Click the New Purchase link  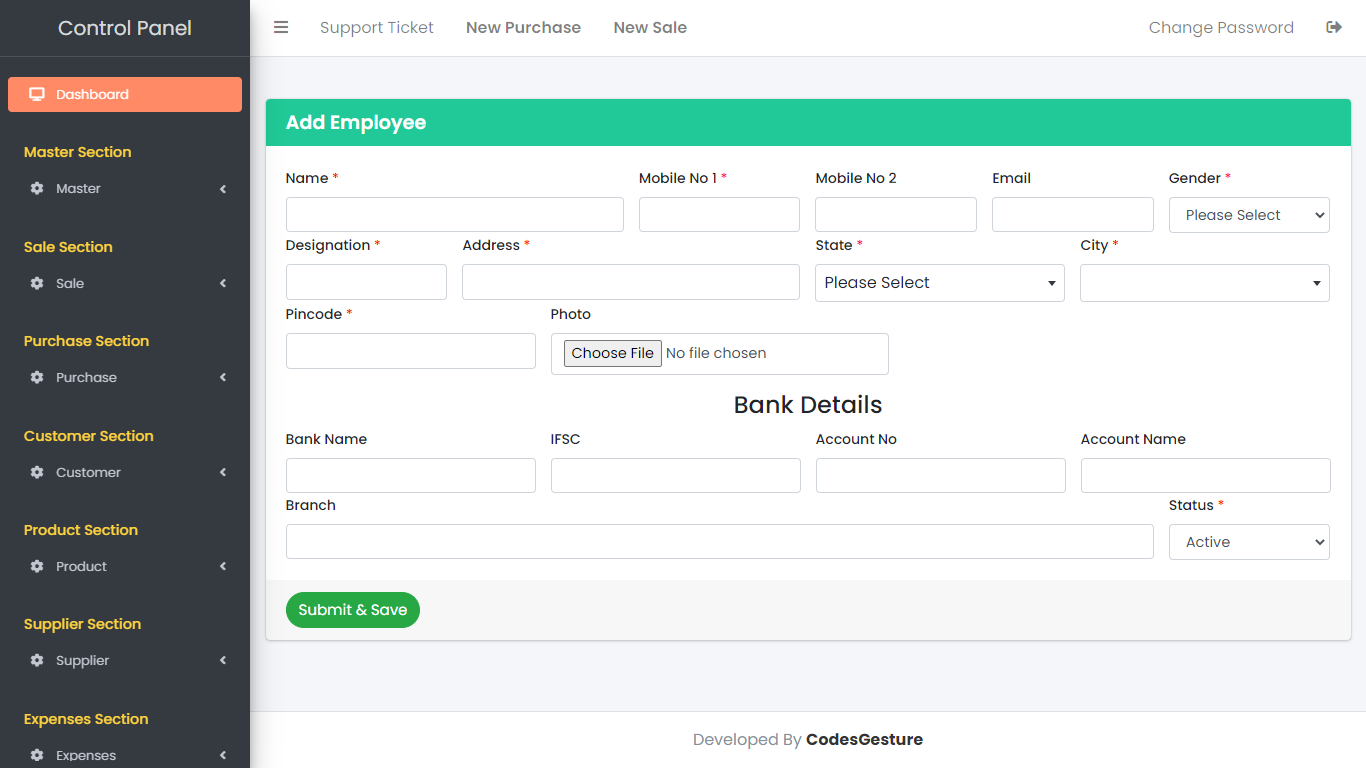[x=523, y=28]
